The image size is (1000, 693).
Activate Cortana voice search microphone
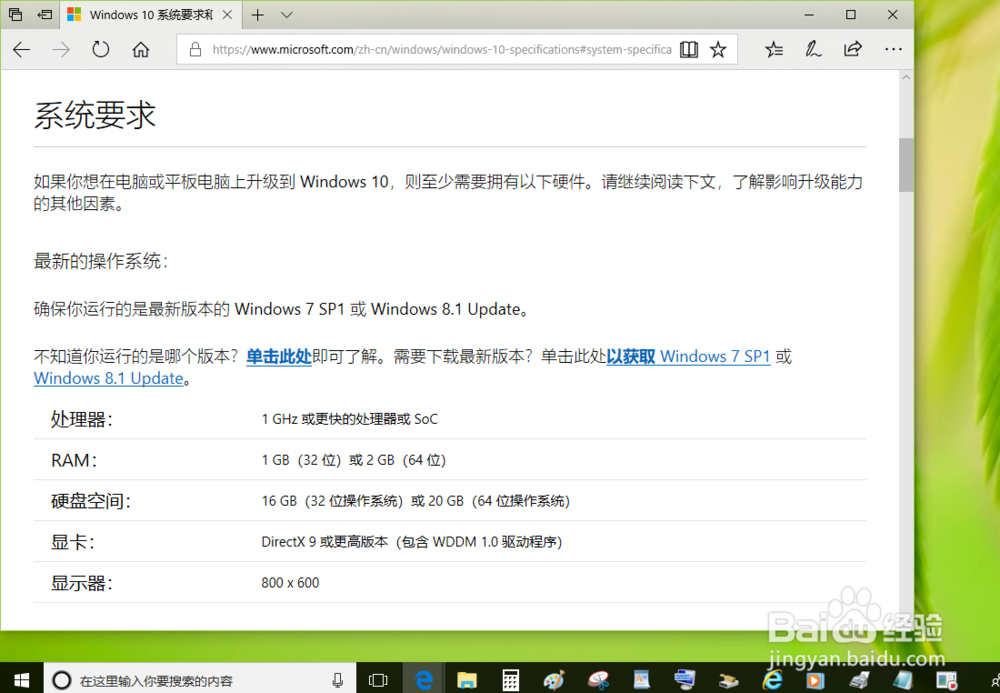[338, 679]
